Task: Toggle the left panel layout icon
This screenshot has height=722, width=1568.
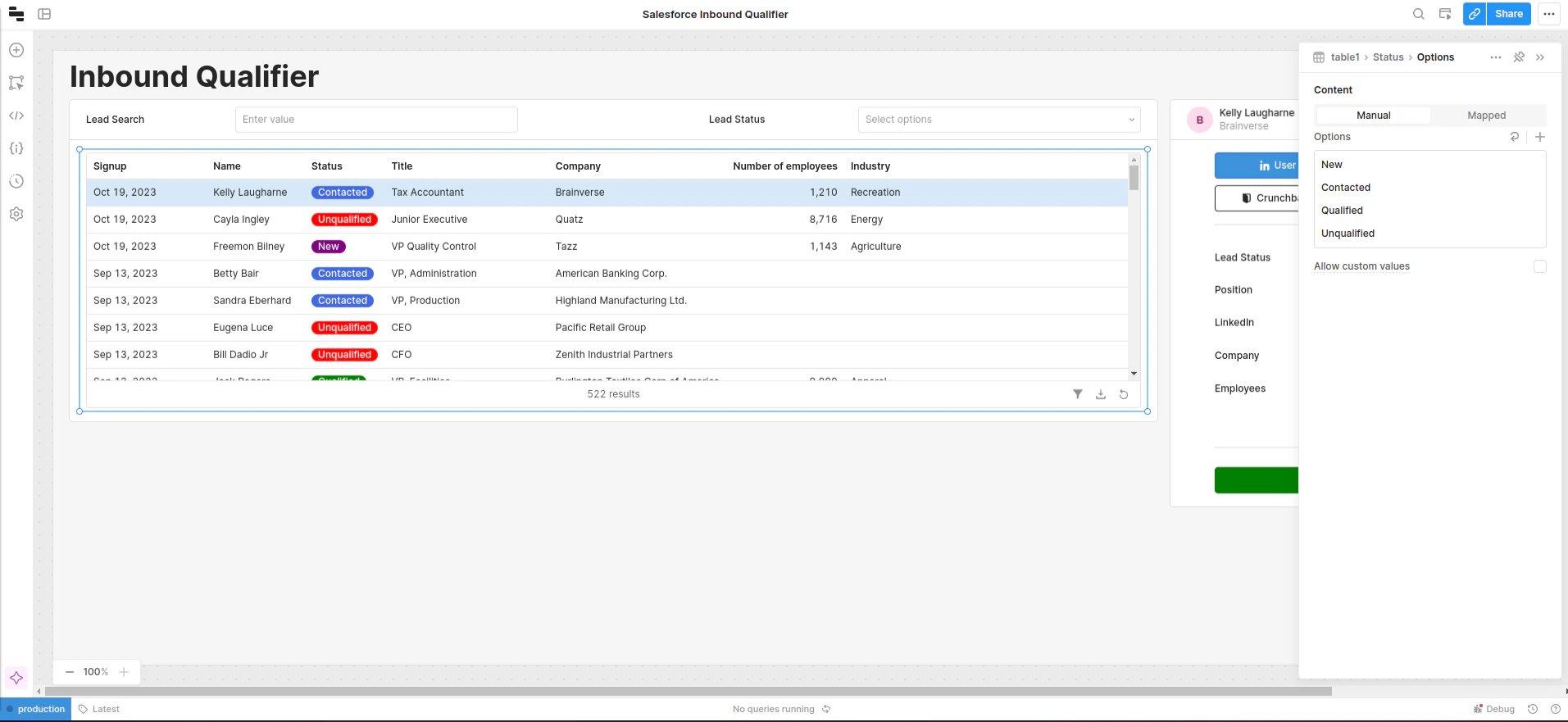Action: pos(44,14)
